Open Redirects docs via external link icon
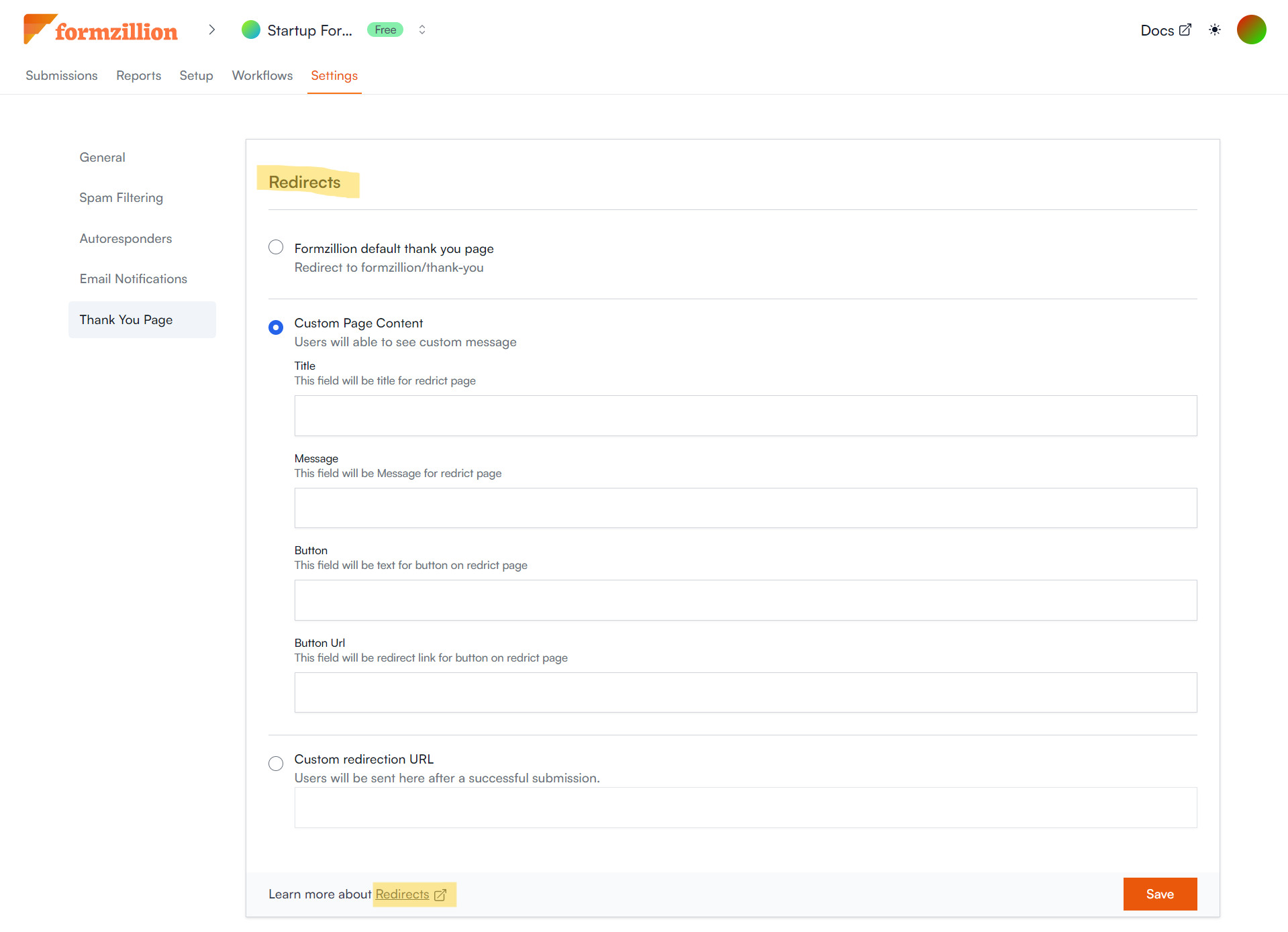 pyautogui.click(x=440, y=894)
